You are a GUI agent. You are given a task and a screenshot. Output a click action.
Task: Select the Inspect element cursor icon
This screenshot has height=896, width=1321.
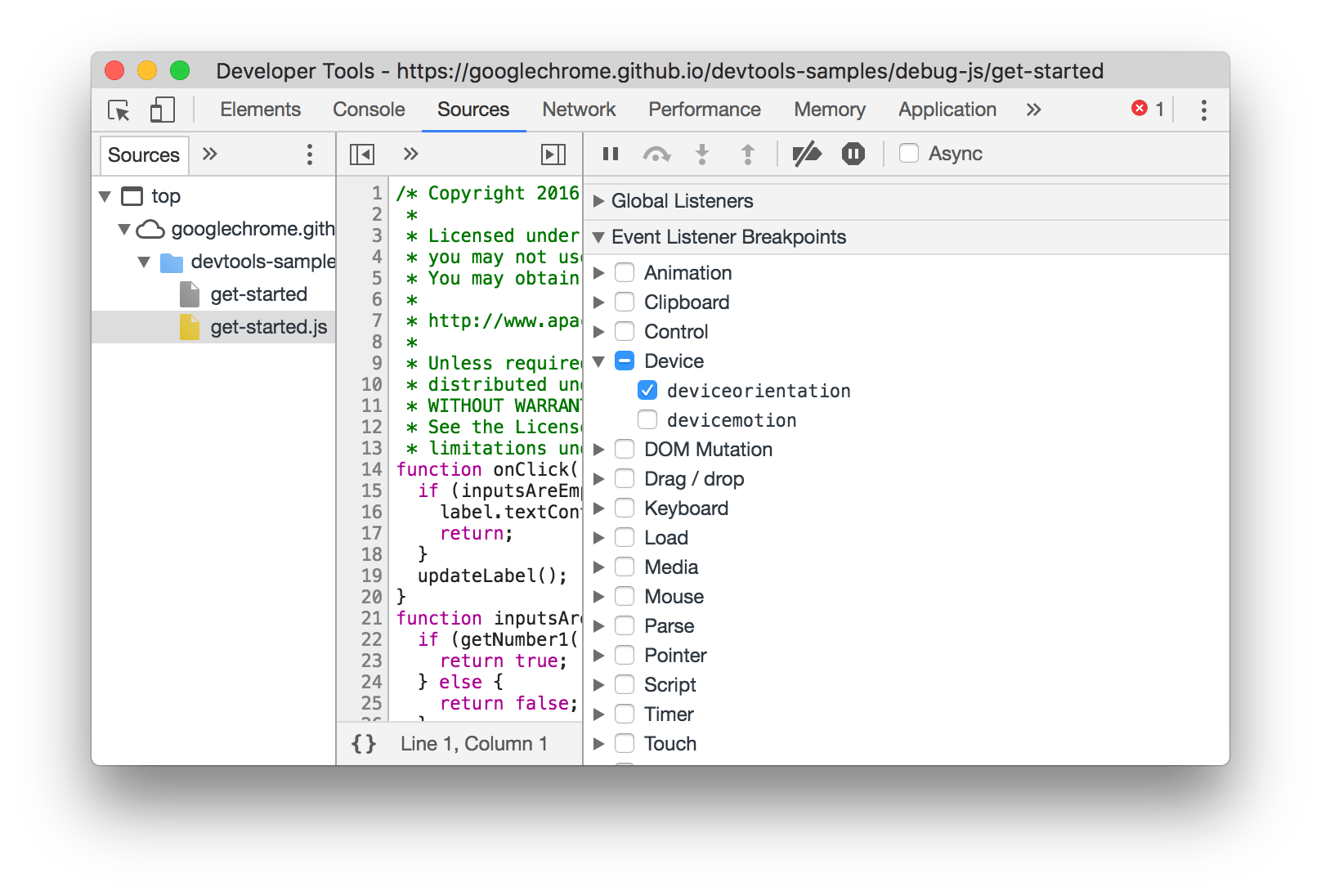(117, 110)
